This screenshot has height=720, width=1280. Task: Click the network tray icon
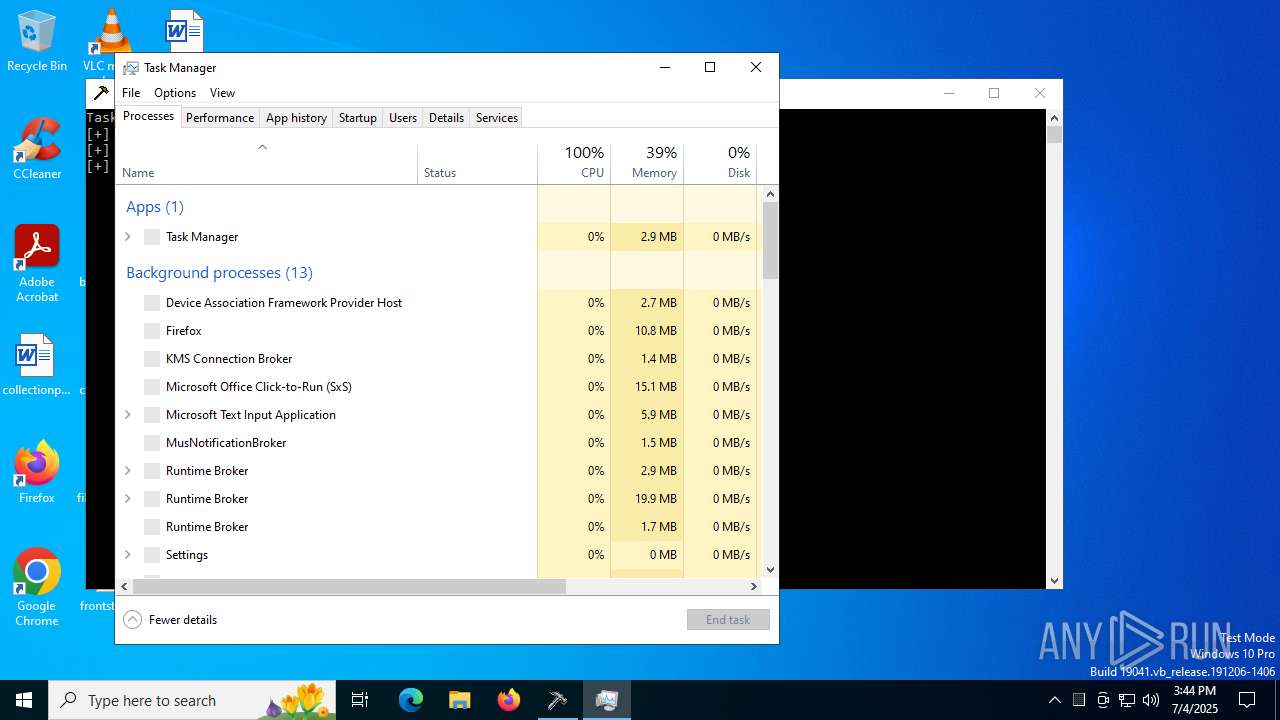1127,700
